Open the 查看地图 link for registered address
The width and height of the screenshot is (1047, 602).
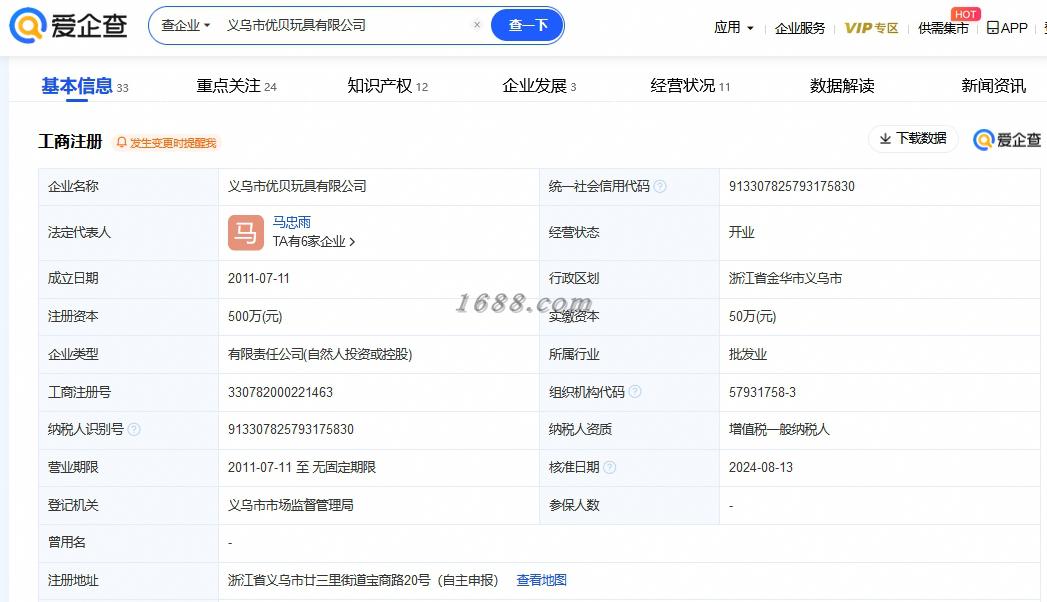(542, 581)
